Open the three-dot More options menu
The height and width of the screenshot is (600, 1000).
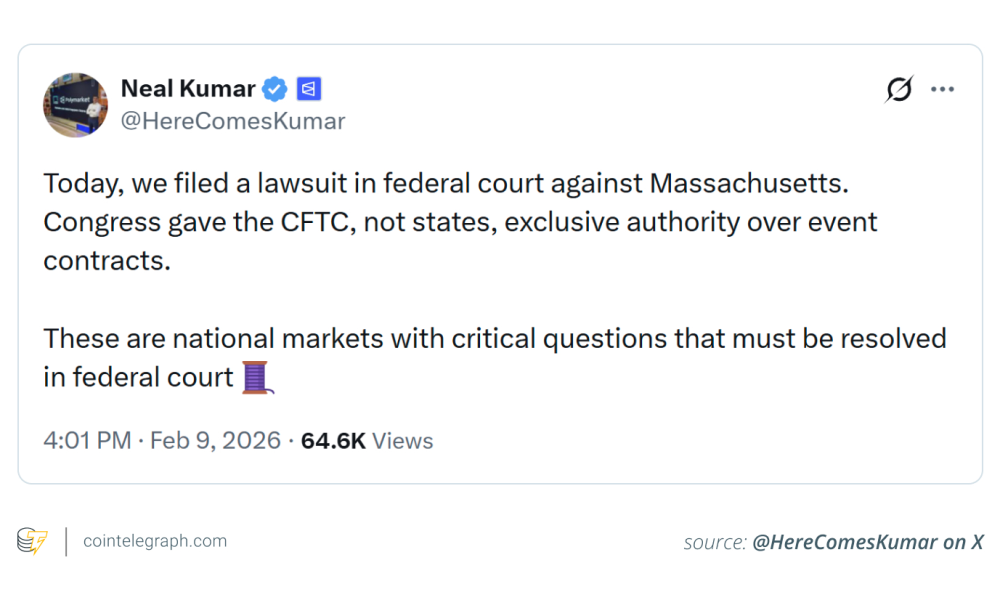tap(942, 89)
